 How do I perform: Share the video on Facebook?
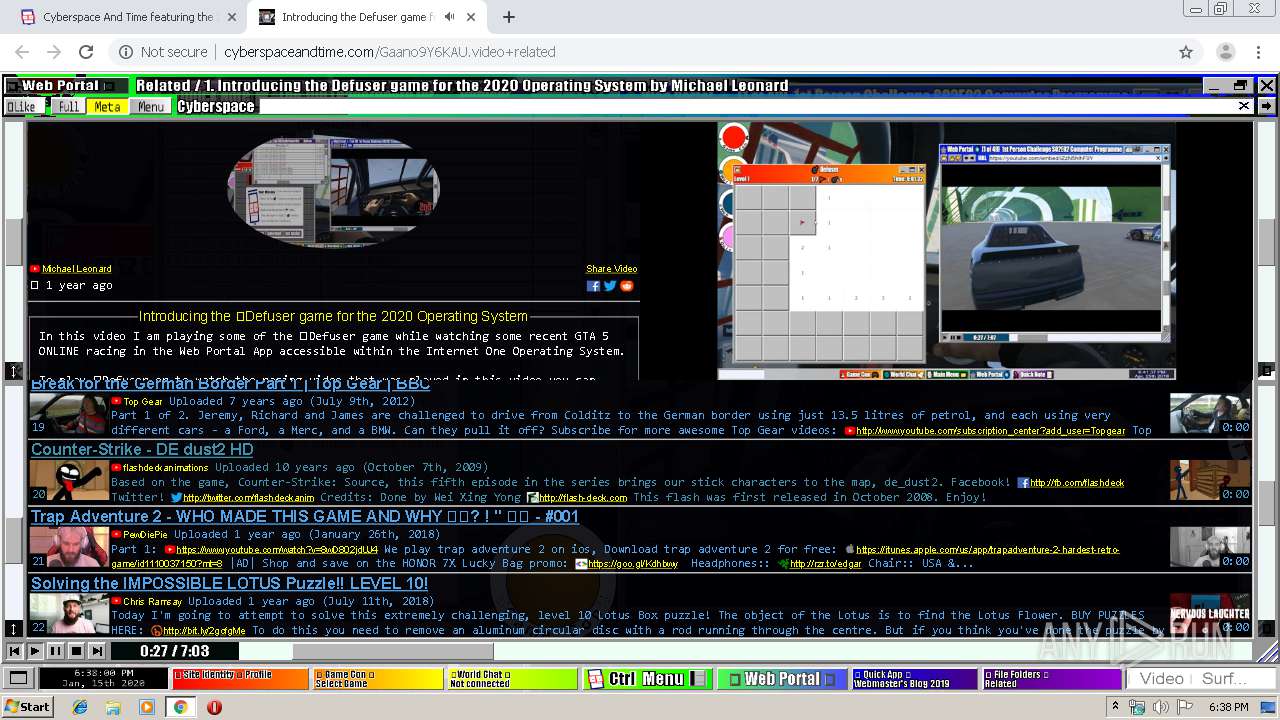593,286
